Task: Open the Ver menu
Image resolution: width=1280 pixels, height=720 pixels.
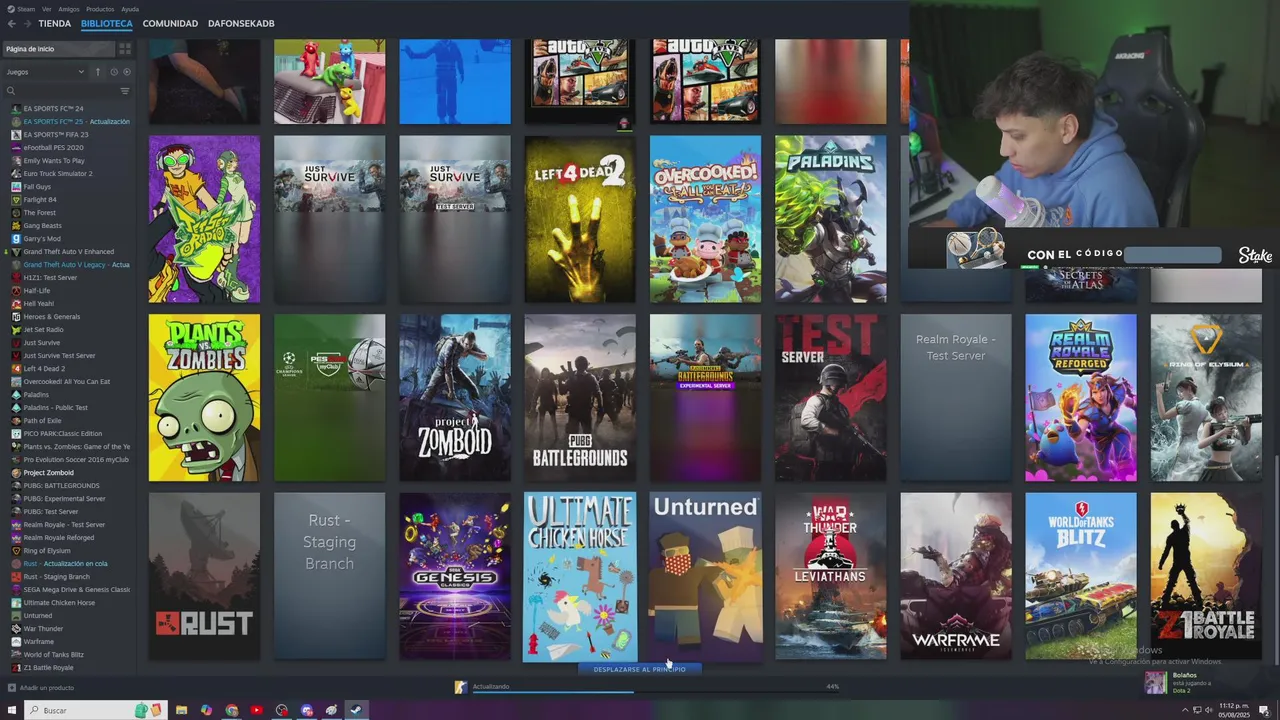Action: 47,9
